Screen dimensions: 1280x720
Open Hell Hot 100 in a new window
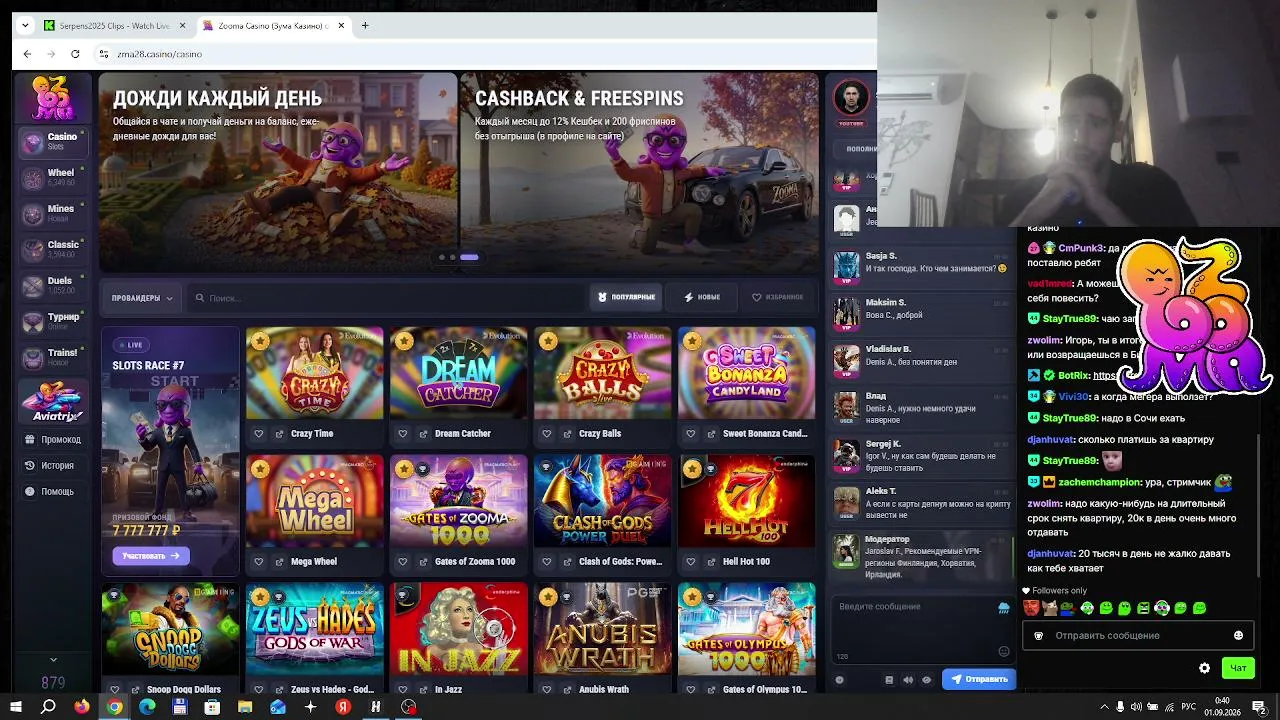(711, 562)
